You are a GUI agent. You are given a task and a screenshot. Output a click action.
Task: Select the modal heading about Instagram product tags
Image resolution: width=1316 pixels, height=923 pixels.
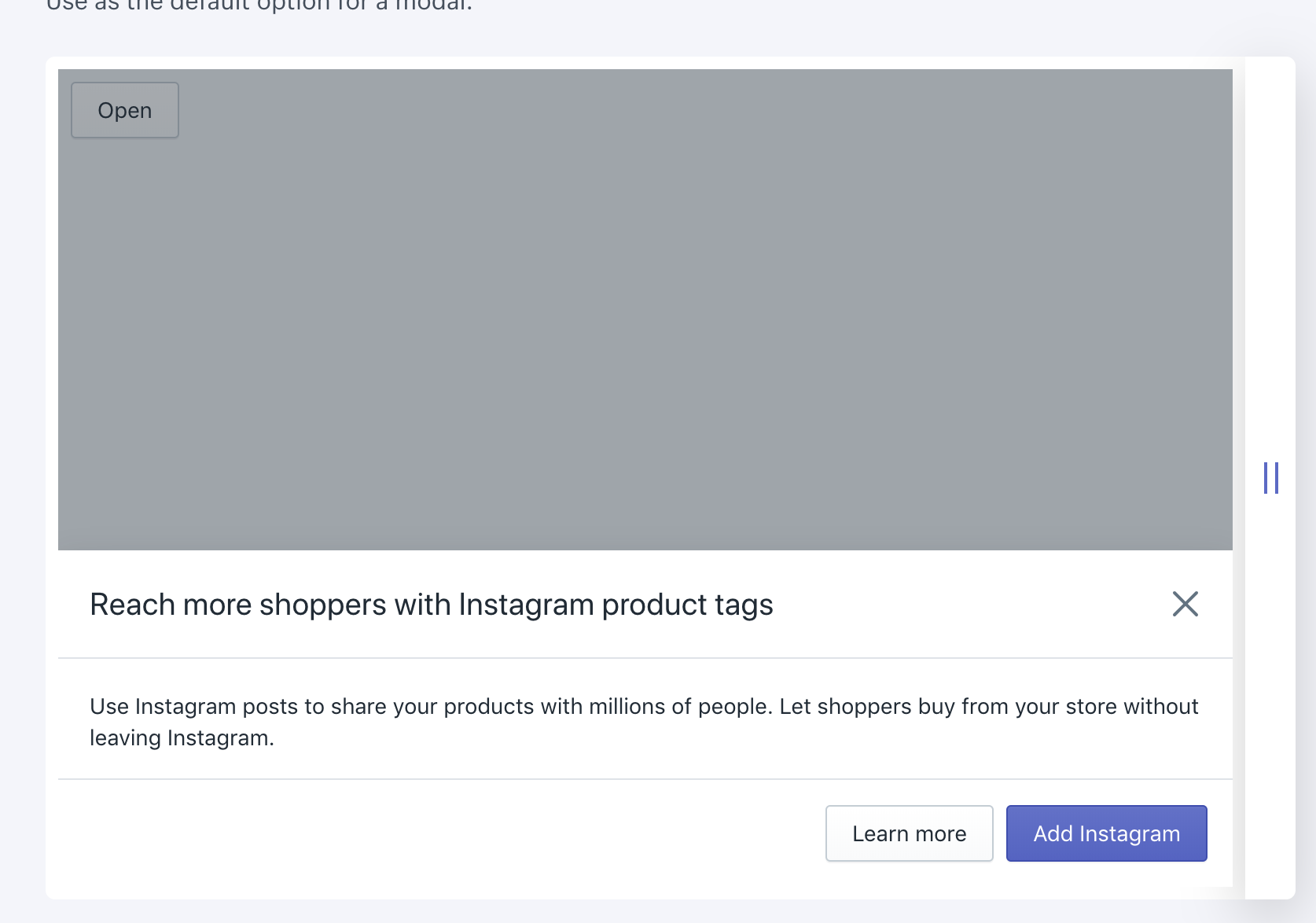click(x=432, y=605)
